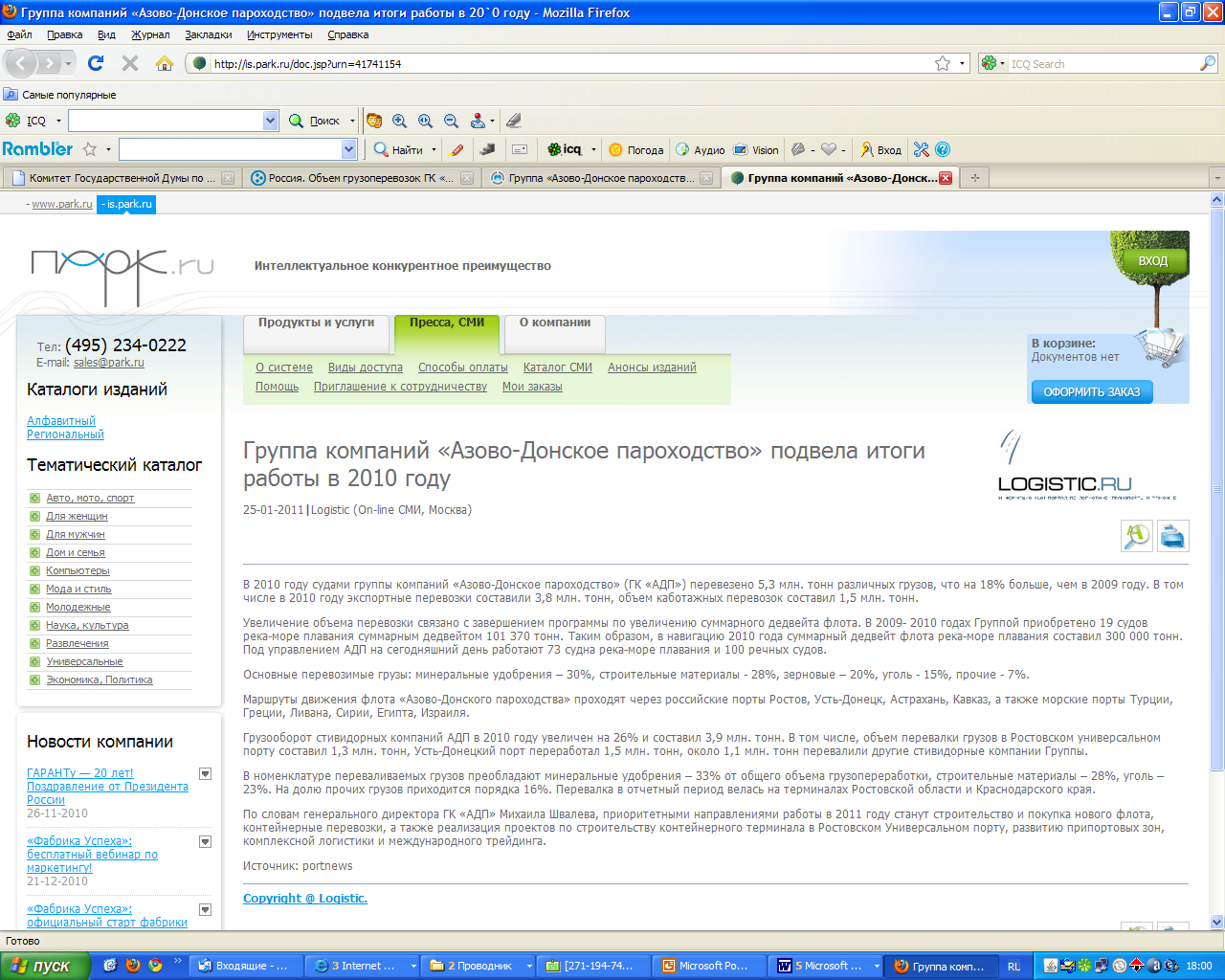Click the sales@park.ru email link
Image resolution: width=1225 pixels, height=980 pixels.
coord(109,363)
